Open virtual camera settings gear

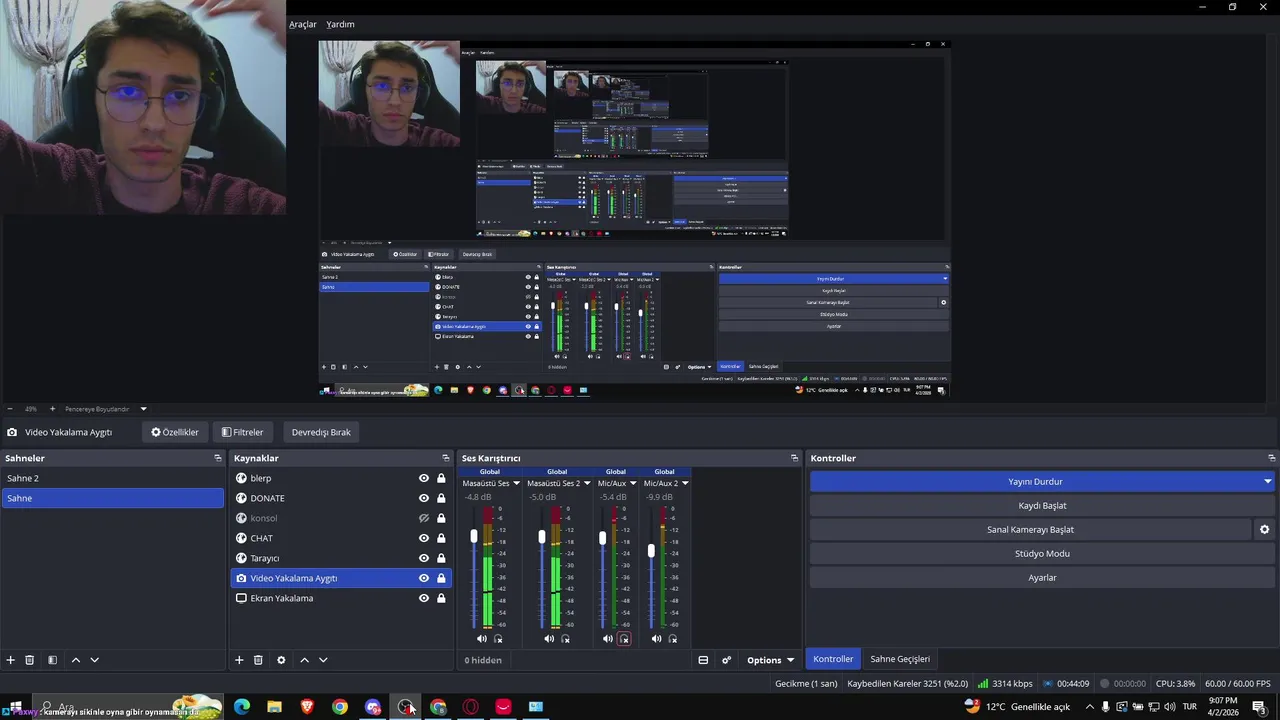(1264, 530)
